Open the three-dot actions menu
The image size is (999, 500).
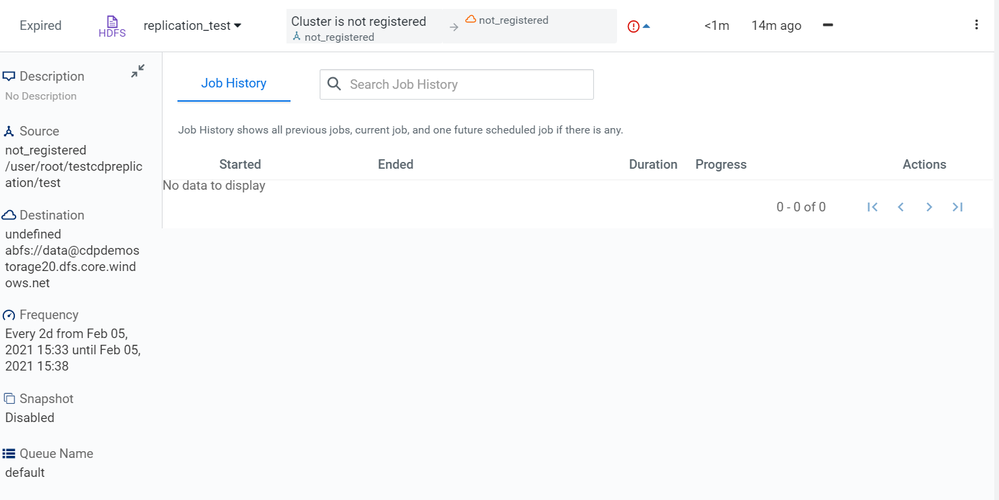coord(976,25)
